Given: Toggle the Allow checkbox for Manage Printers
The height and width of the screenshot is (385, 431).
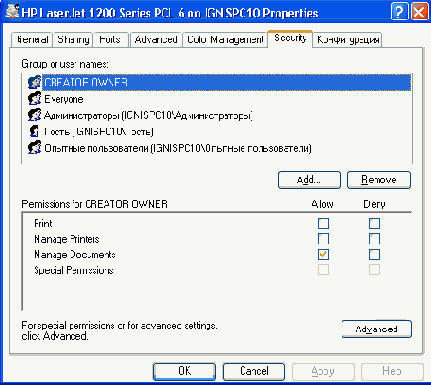Looking at the screenshot, I should tap(323, 239).
